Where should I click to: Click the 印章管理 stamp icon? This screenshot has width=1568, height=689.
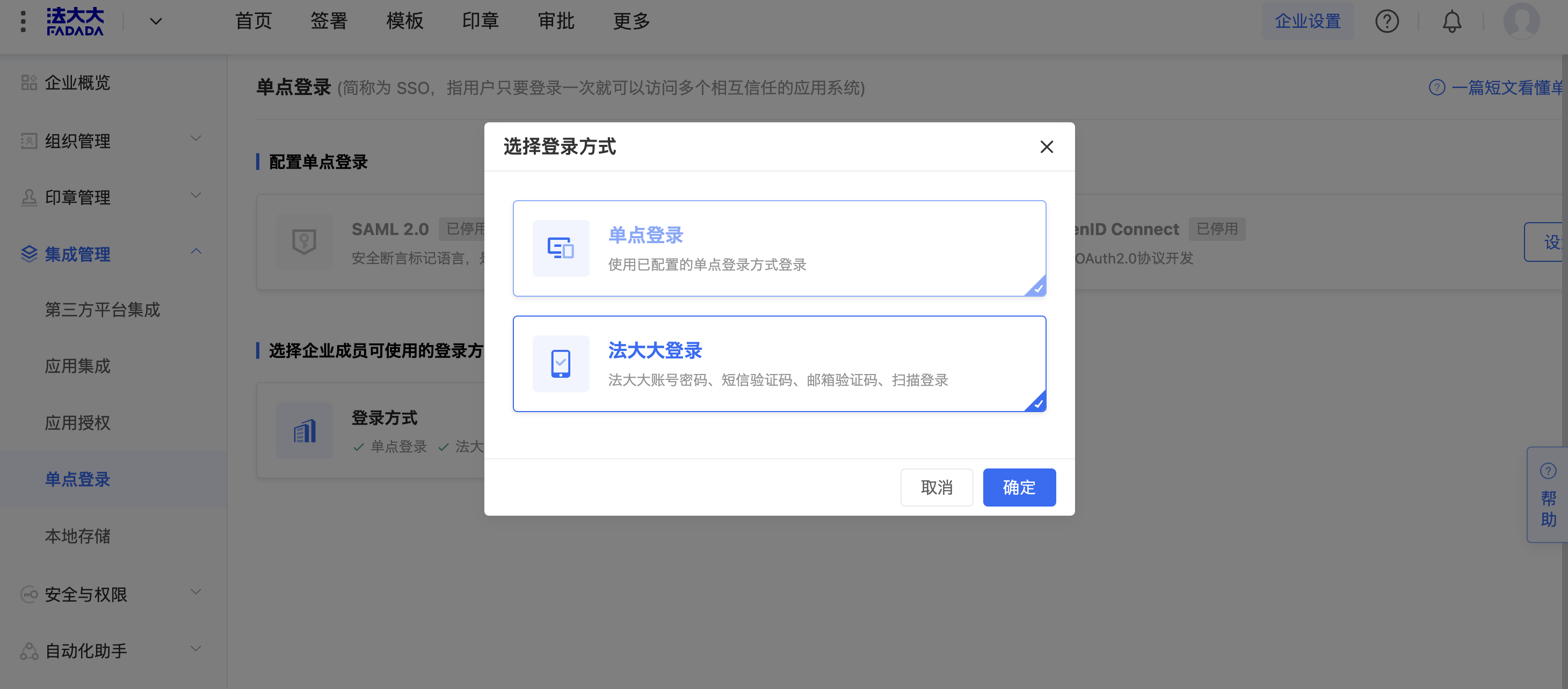point(28,197)
